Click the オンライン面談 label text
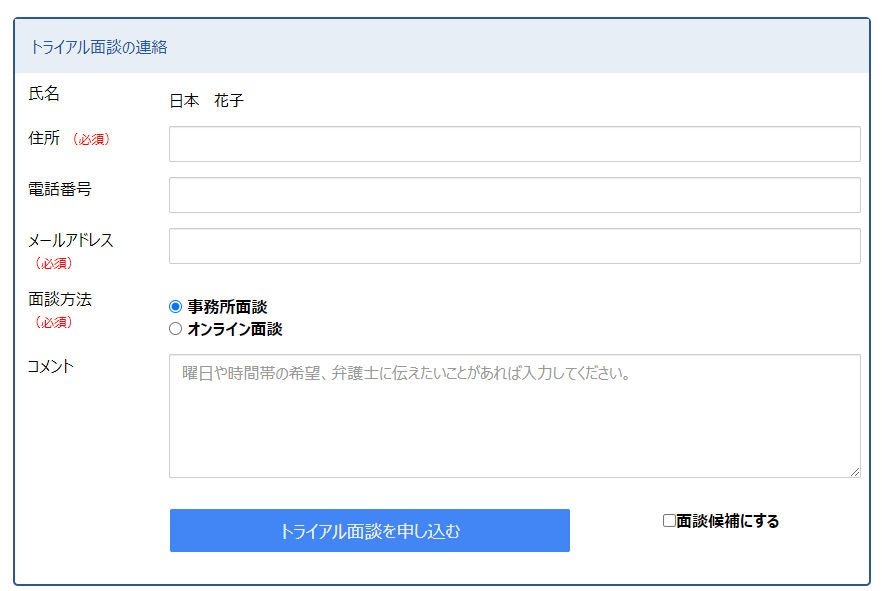The image size is (882, 591). click(235, 329)
